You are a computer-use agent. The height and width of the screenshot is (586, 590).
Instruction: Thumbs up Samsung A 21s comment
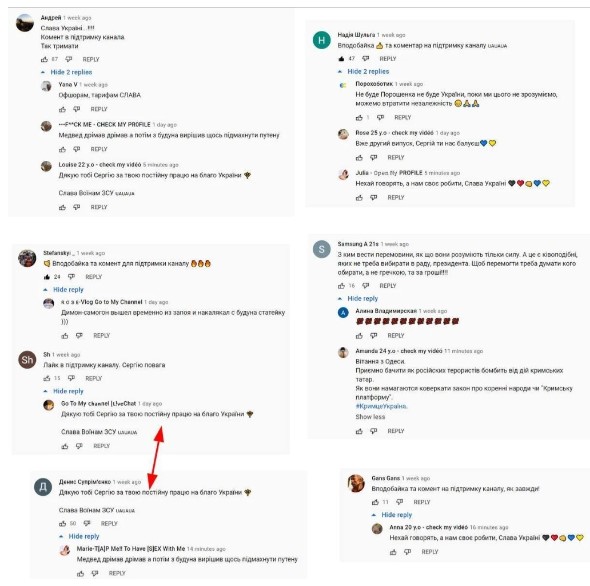tap(341, 286)
